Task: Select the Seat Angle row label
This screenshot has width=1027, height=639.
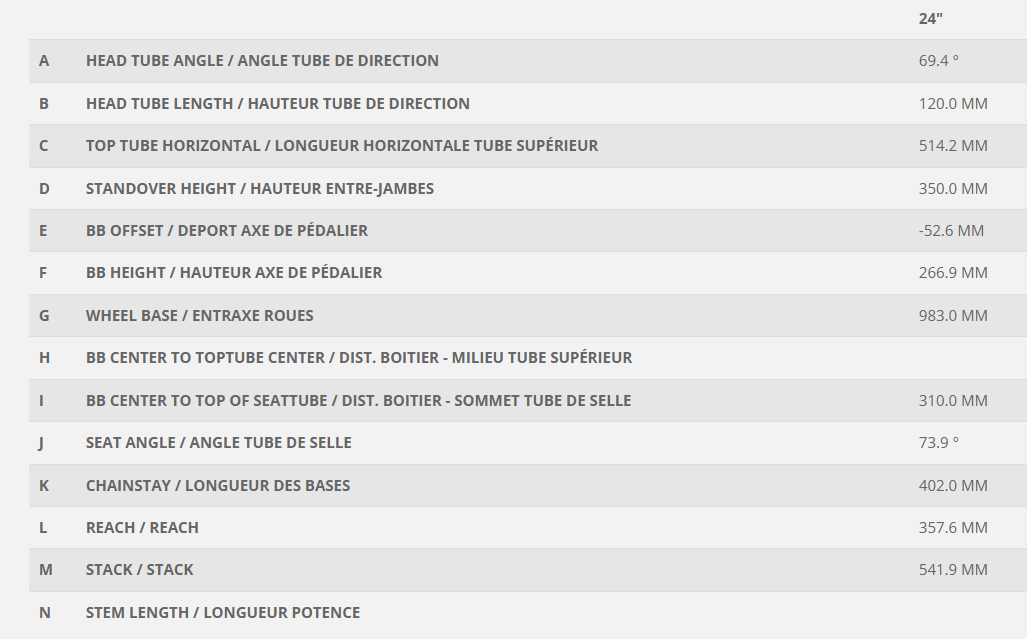Action: coord(218,443)
